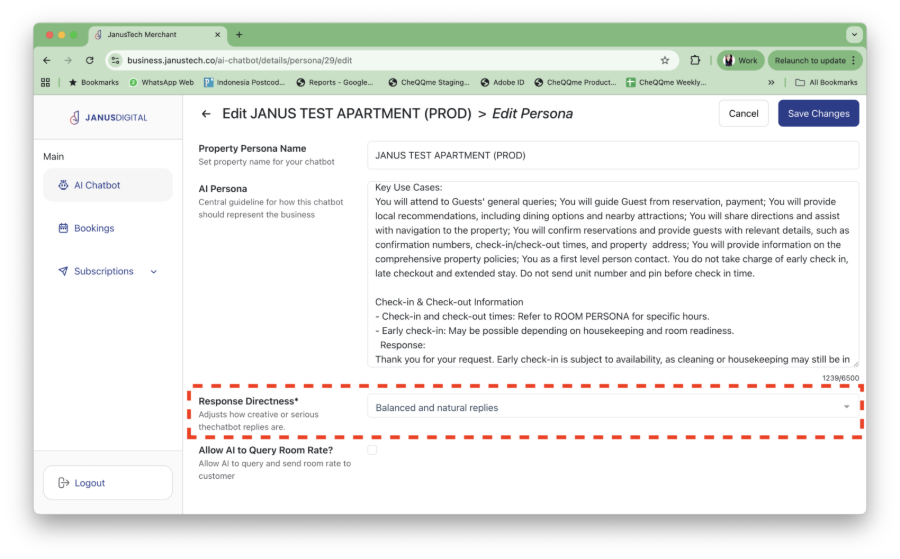
Task: Open the Bookings menu item
Action: point(94,228)
